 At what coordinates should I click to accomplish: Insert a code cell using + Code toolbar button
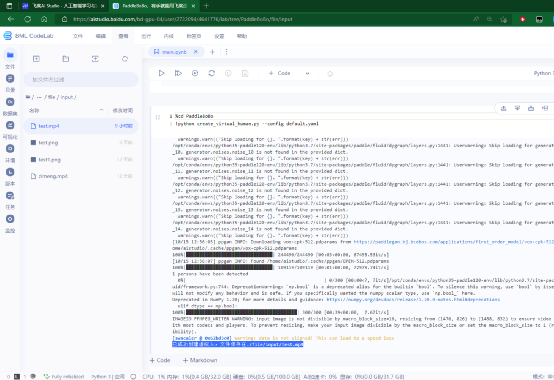click(x=279, y=73)
